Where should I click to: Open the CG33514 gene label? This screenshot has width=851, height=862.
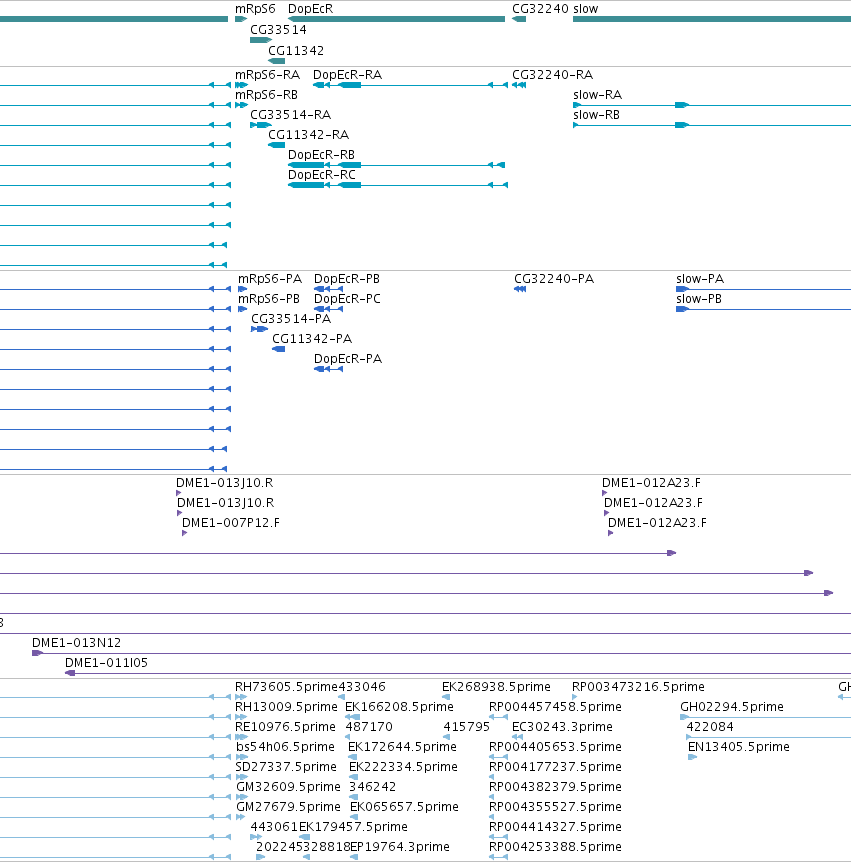coord(278,30)
